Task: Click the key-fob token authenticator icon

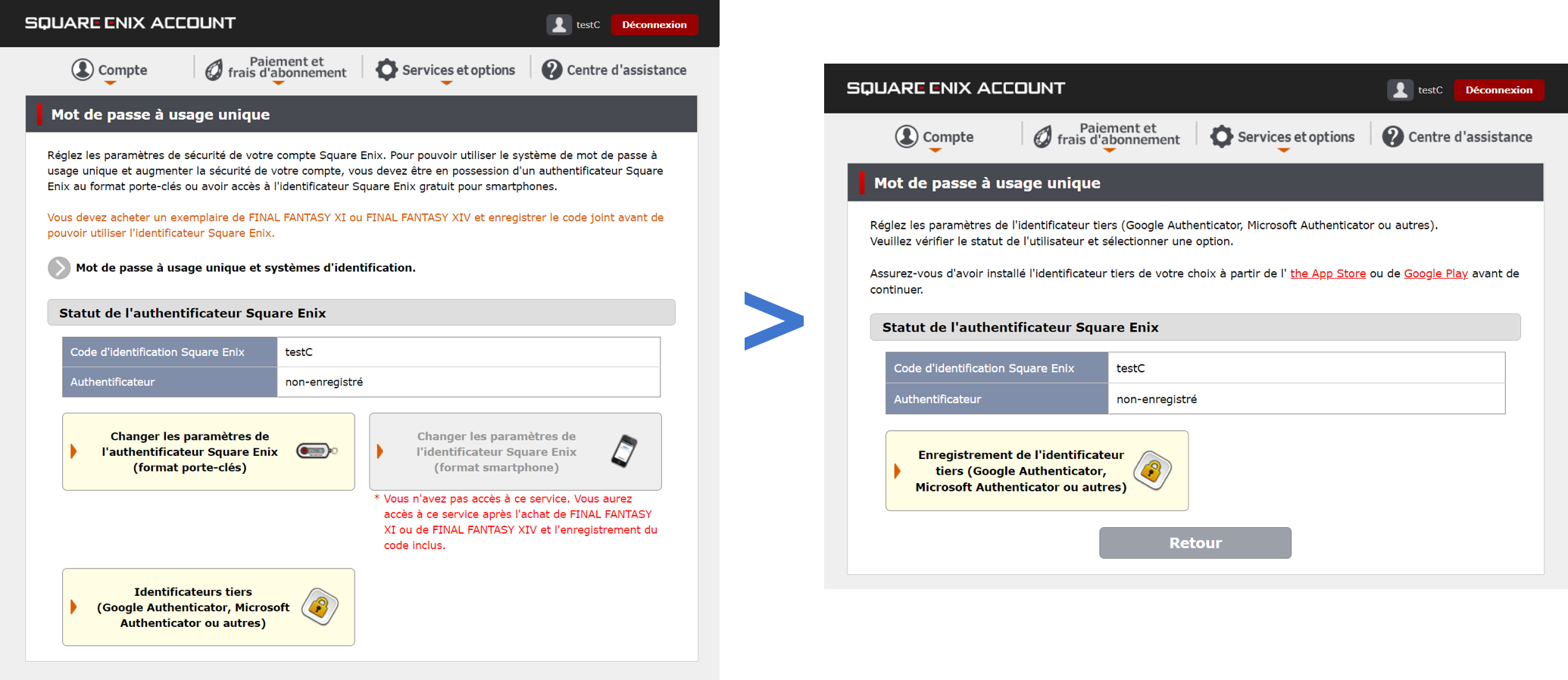Action: [317, 451]
